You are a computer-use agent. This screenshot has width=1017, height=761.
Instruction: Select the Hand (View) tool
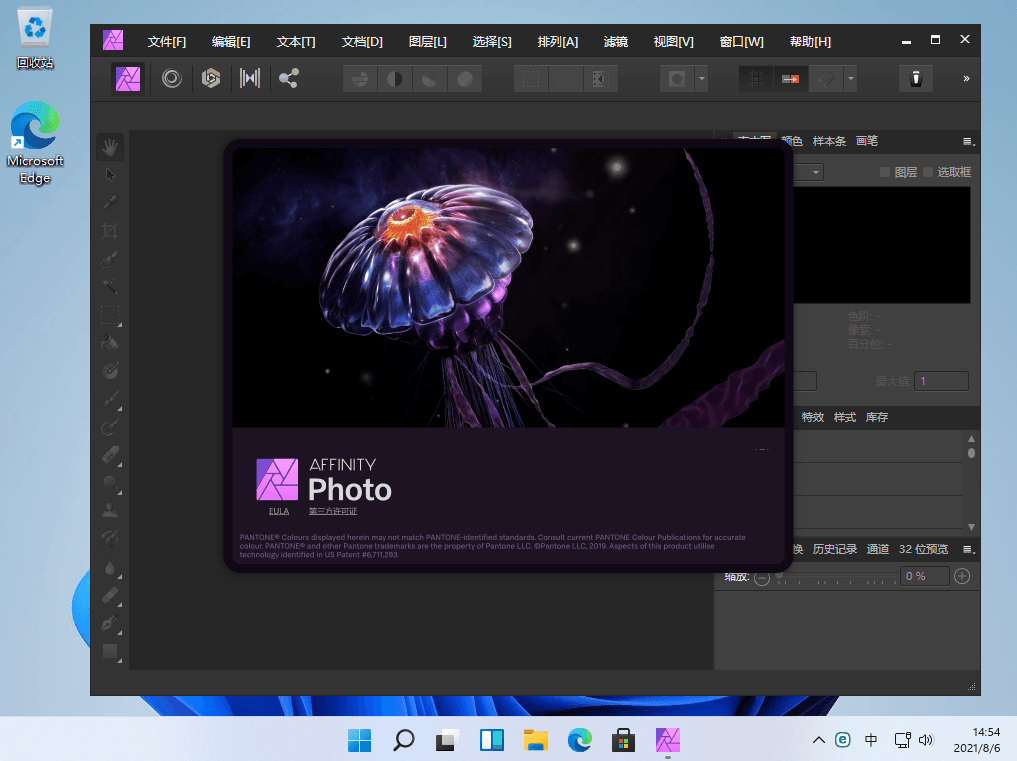click(x=110, y=147)
